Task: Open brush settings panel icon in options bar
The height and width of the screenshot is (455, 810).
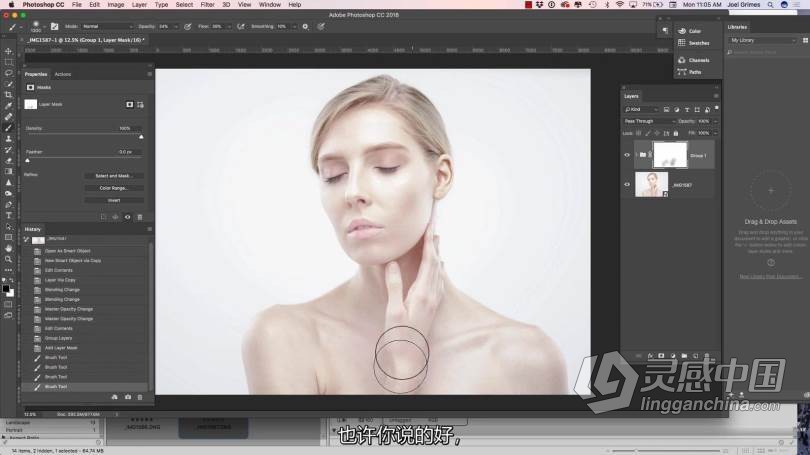Action: [x=54, y=26]
